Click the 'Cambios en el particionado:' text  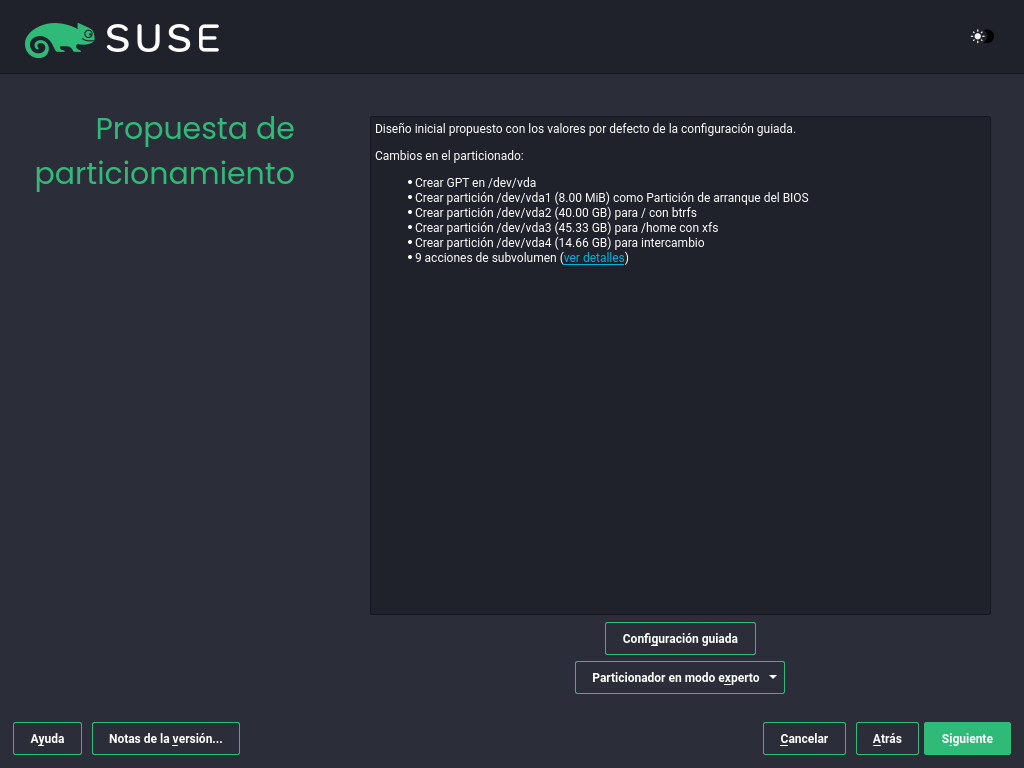(449, 155)
